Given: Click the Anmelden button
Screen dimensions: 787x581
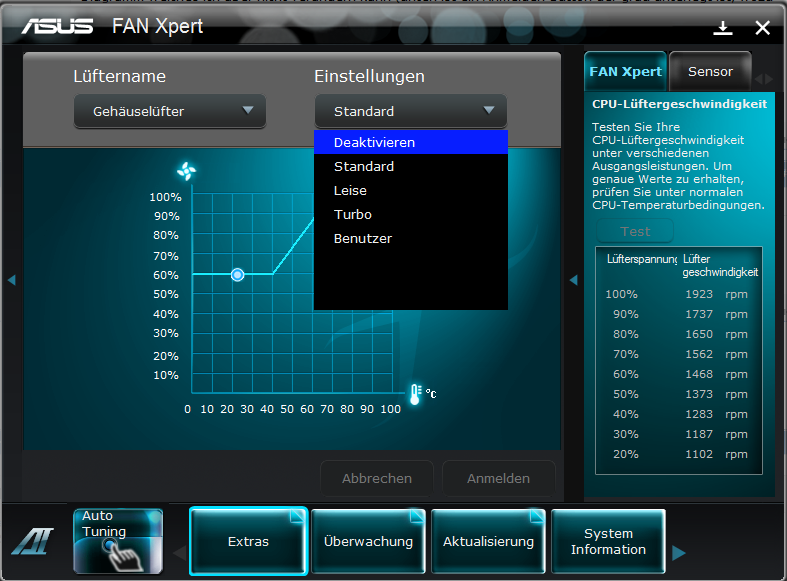Looking at the screenshot, I should 498,479.
